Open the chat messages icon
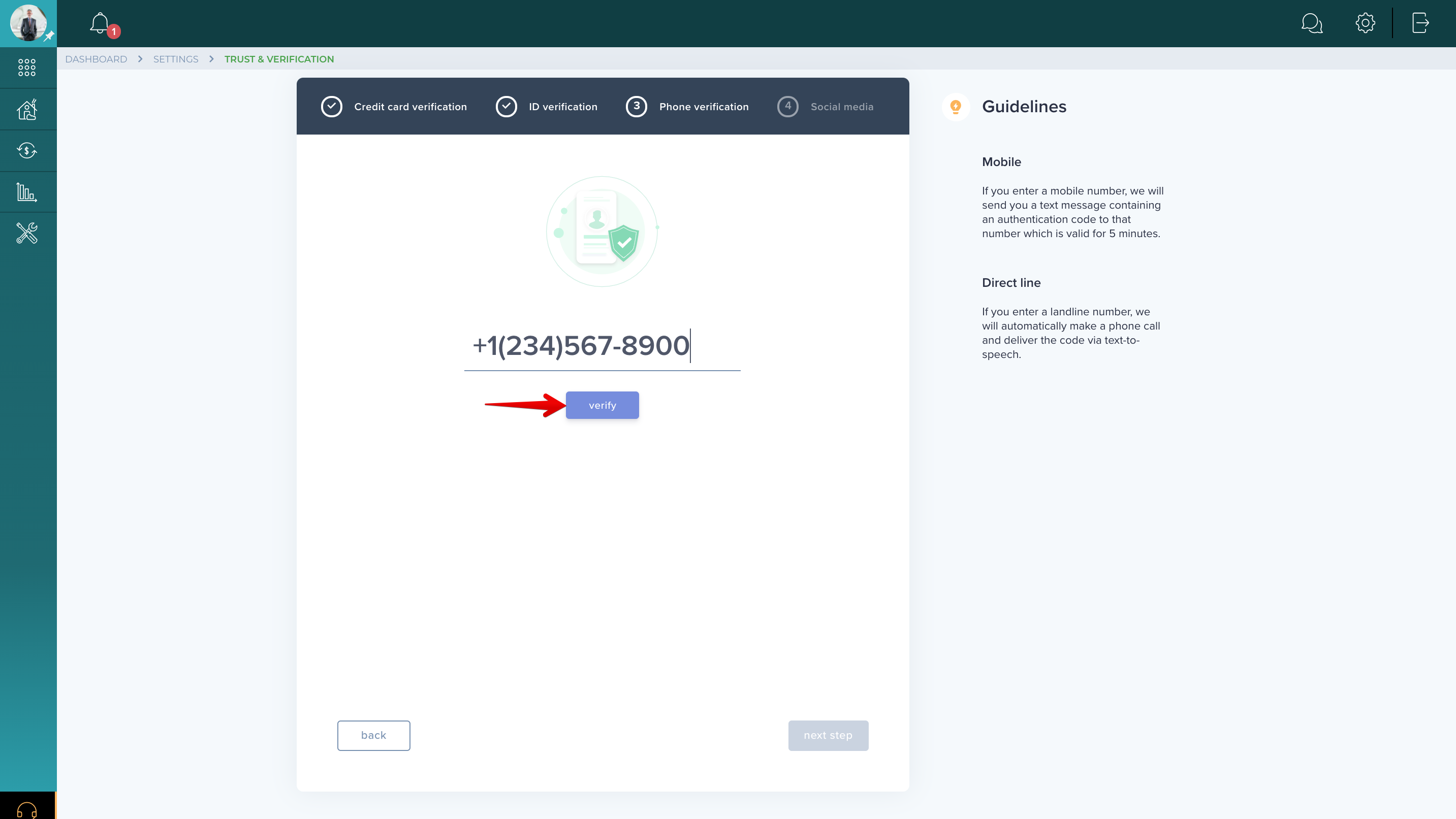The image size is (1456, 819). click(x=1311, y=23)
